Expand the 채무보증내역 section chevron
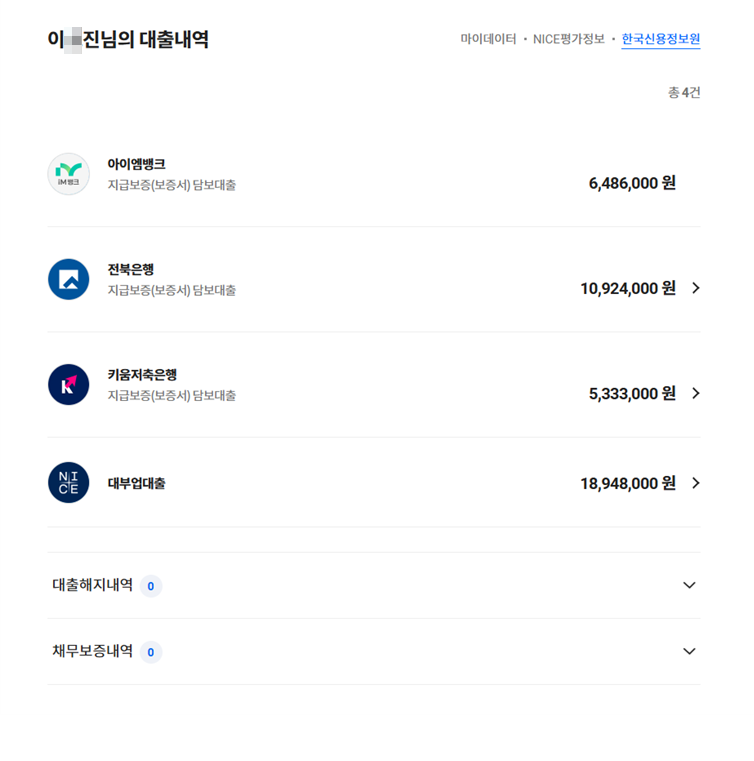754x761 pixels. [689, 651]
